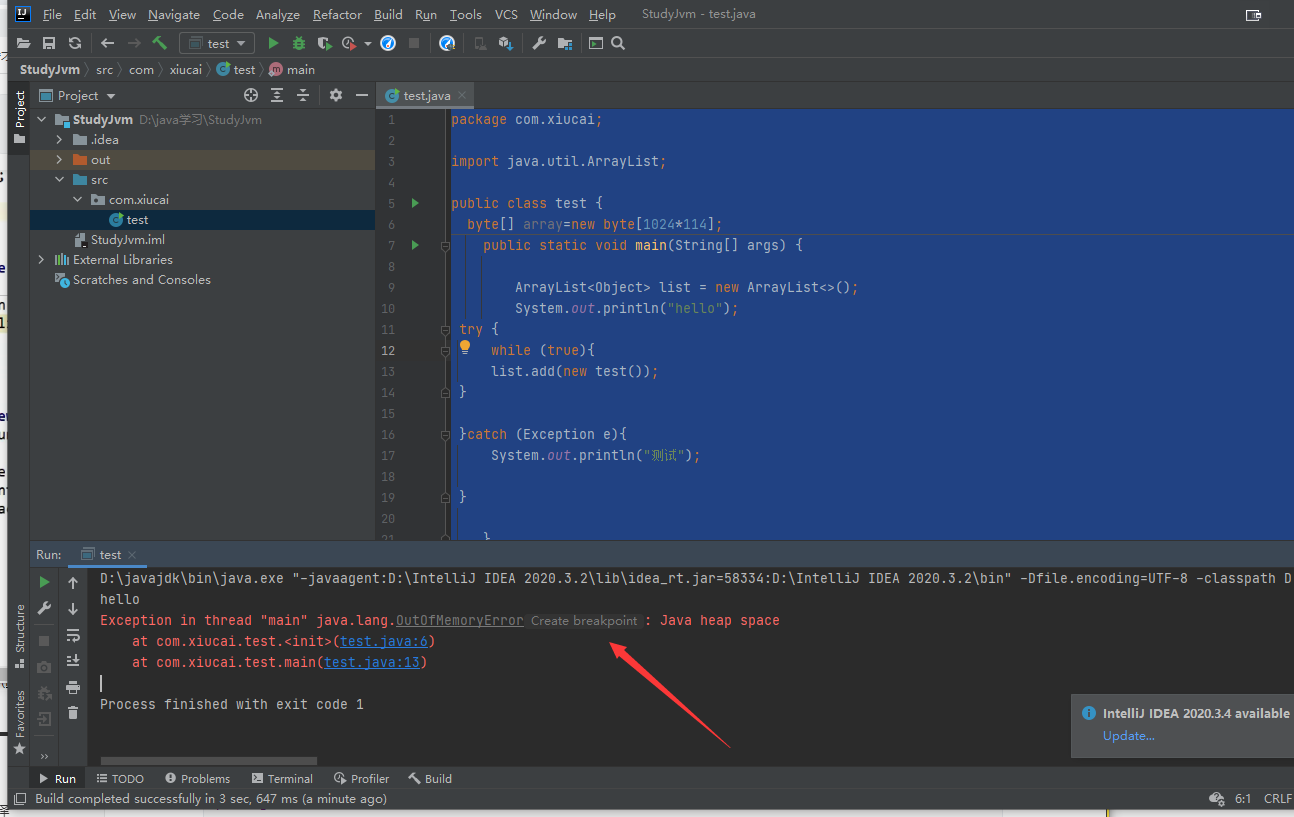Image resolution: width=1294 pixels, height=817 pixels.
Task: Click Collapse All icon in Project panel
Action: pyautogui.click(x=305, y=95)
